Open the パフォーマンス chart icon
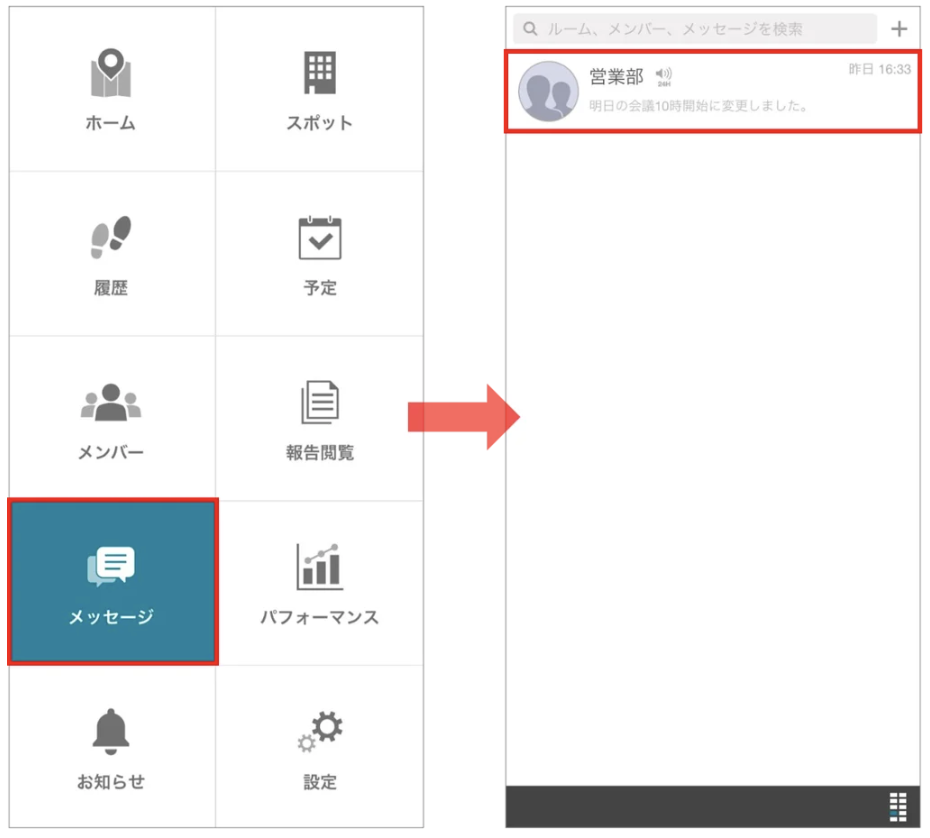The image size is (930, 838). pos(320,566)
